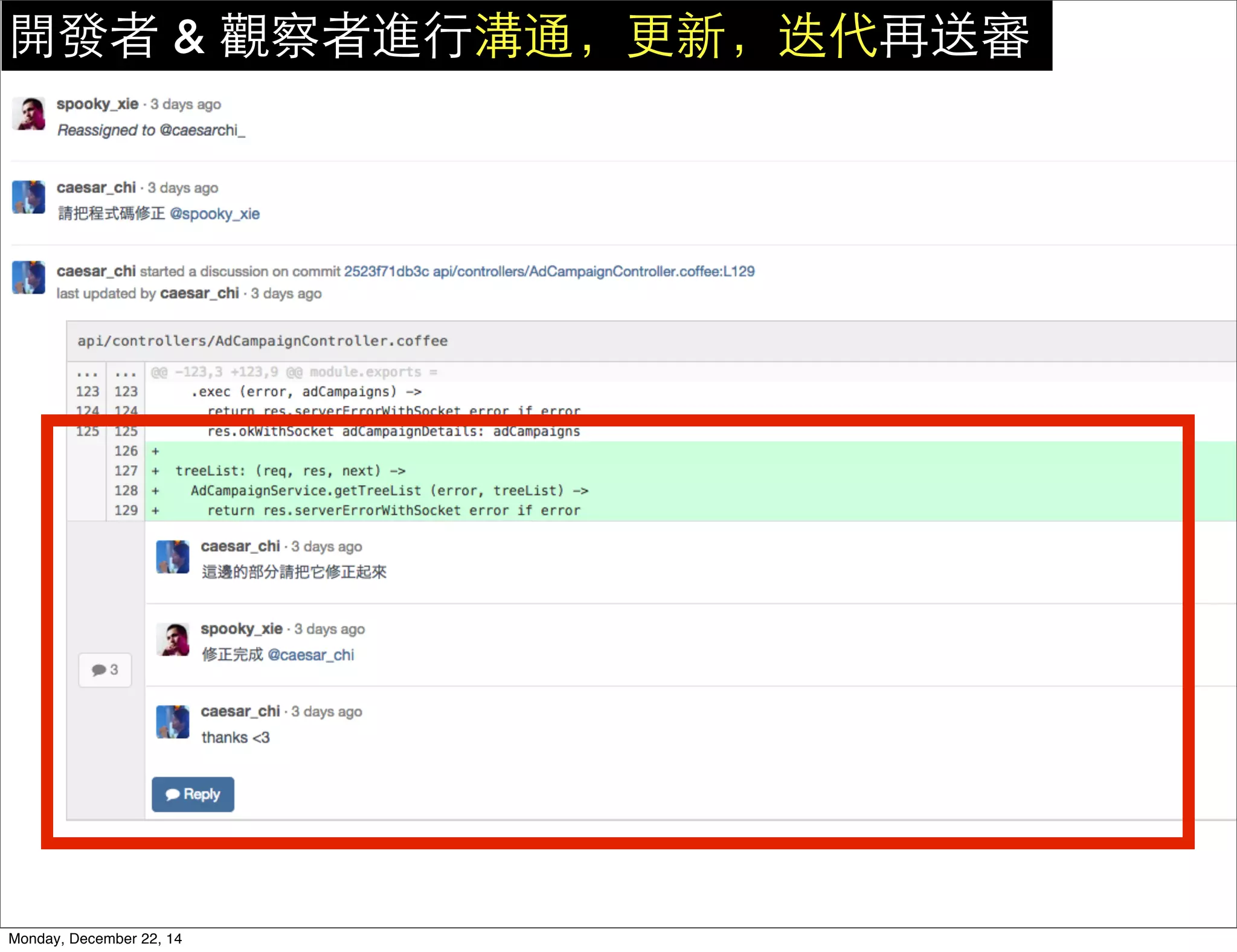The image size is (1237, 952).
Task: Click line number 129 in diff
Action: point(126,510)
